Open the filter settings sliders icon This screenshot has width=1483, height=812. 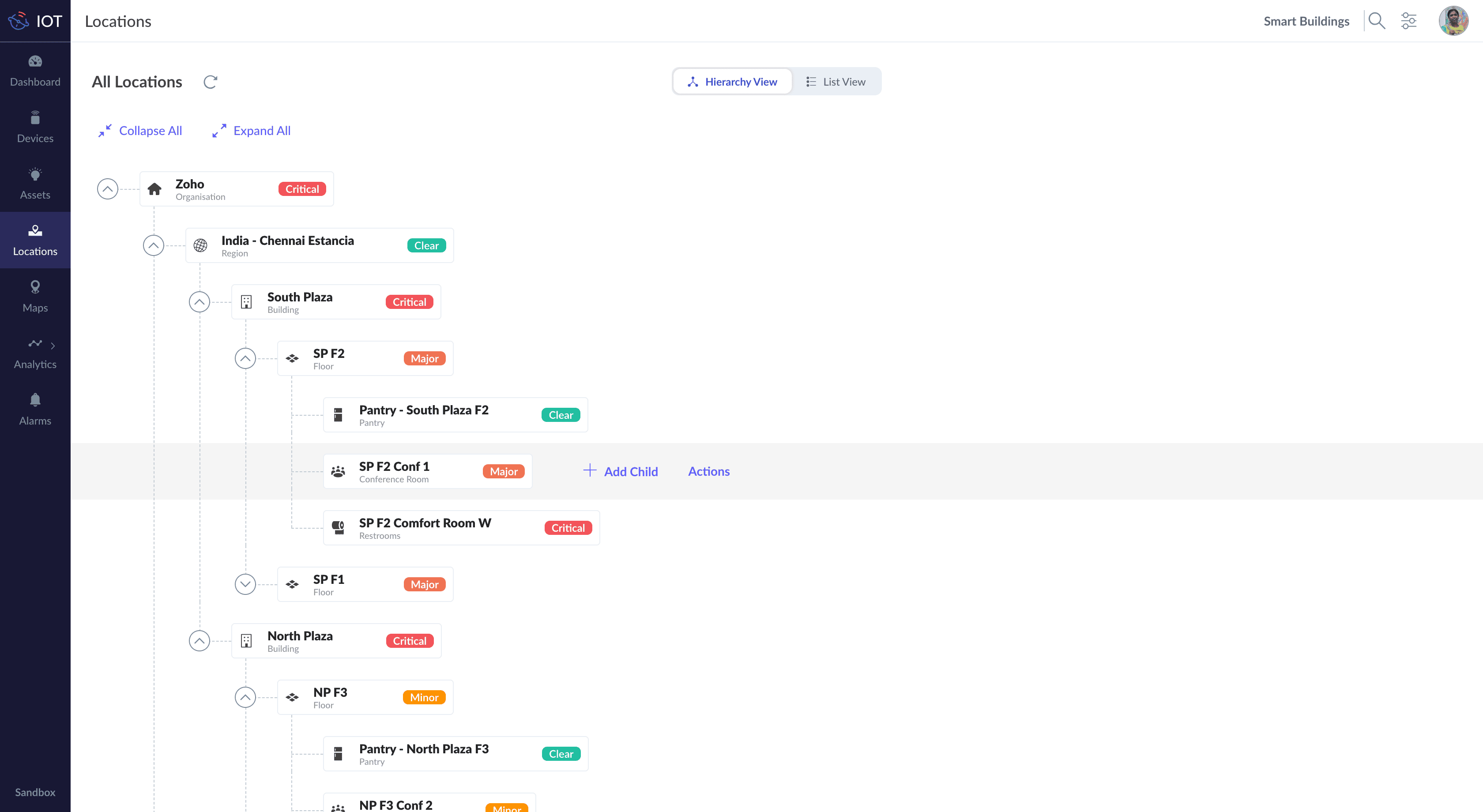click(1409, 21)
